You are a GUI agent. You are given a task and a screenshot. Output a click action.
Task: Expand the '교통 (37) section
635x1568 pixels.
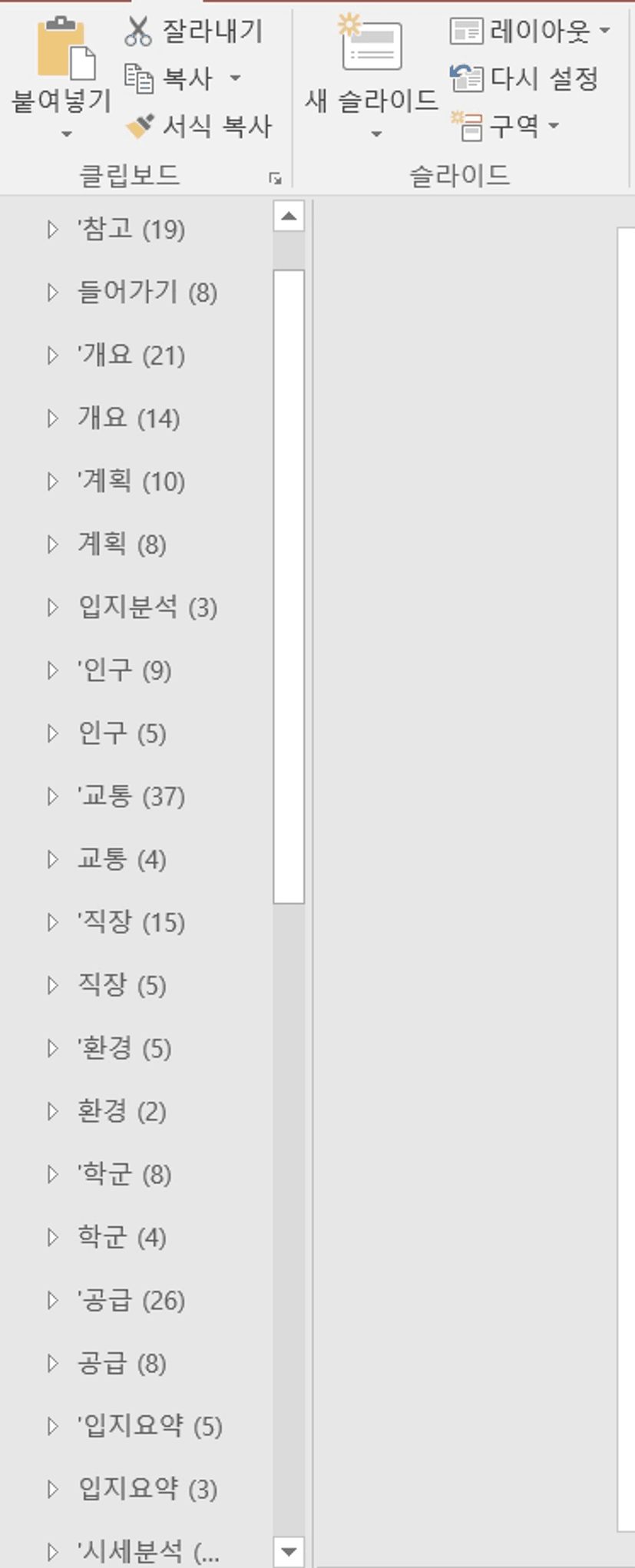(52, 796)
